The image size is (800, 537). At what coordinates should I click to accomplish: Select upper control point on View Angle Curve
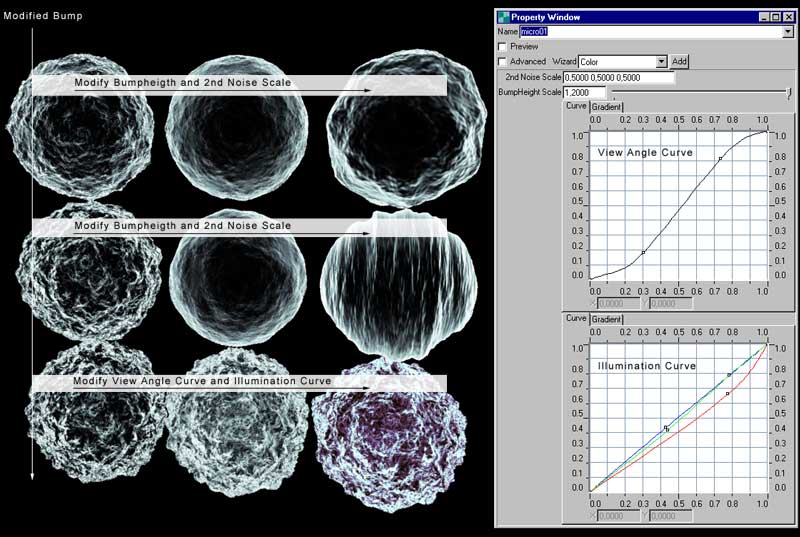720,159
